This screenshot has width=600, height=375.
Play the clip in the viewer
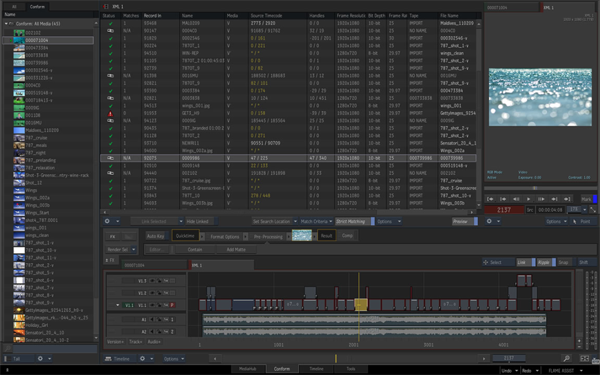(x=529, y=199)
